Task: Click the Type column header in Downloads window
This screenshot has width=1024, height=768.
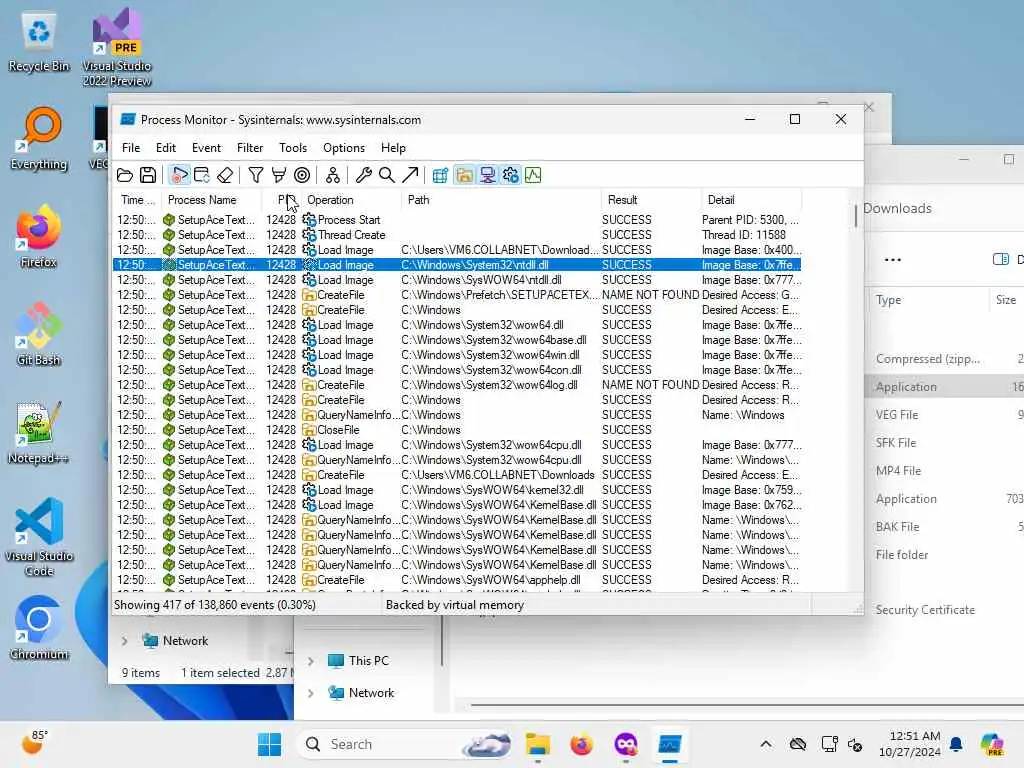Action: pyautogui.click(x=888, y=300)
